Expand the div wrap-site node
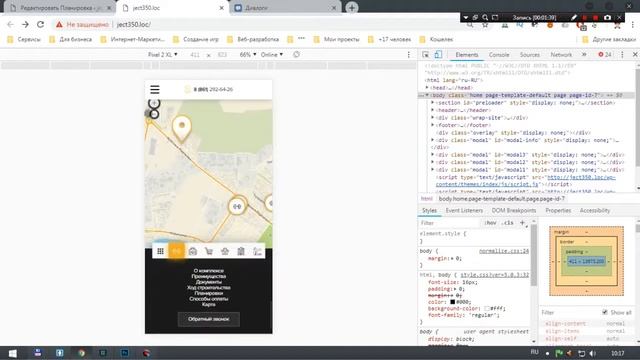The image size is (640, 360). pos(433,118)
